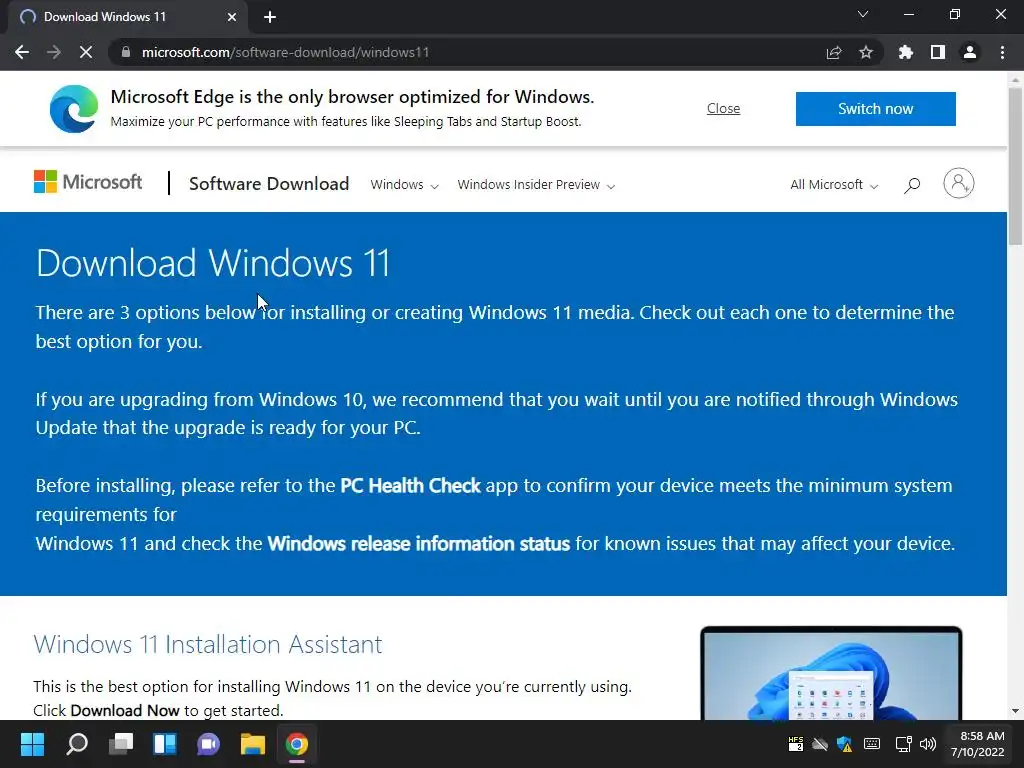The image size is (1024, 768).
Task: Open volume control tray icon
Action: click(x=927, y=744)
